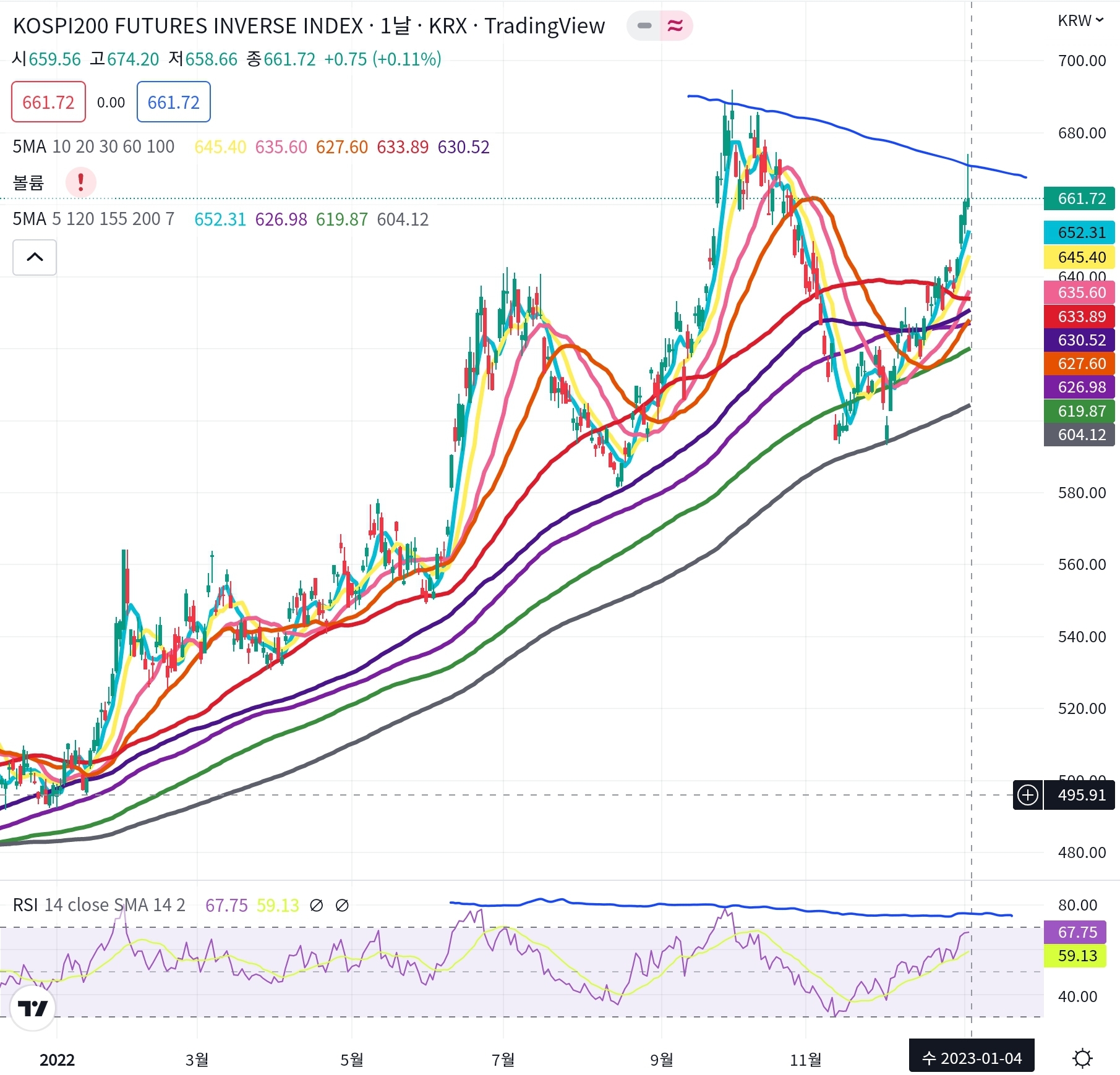Click the purple 626.98 axis label
This screenshot has width=1120, height=1075.
[x=1079, y=387]
